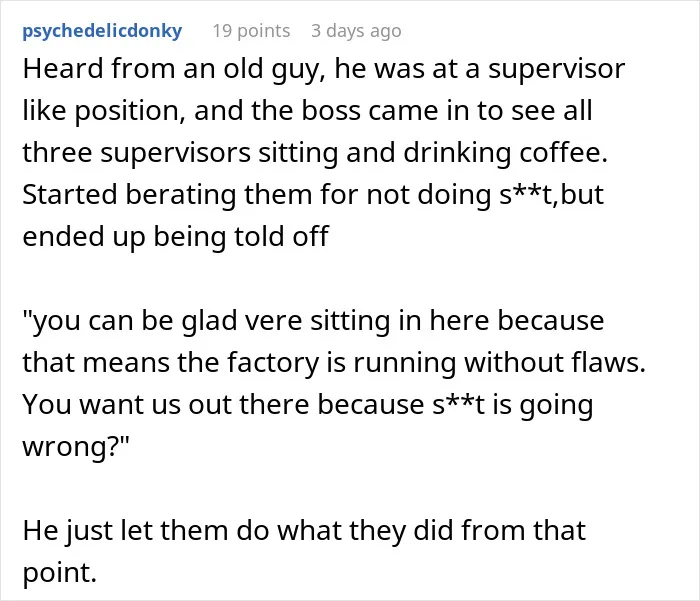Open the psychedelicdonky user profile link
The height and width of the screenshot is (601, 700).
click(x=102, y=31)
